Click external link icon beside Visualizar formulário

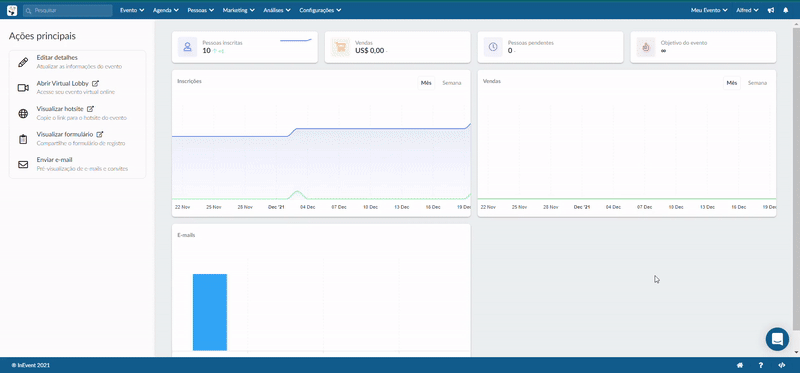pos(100,134)
